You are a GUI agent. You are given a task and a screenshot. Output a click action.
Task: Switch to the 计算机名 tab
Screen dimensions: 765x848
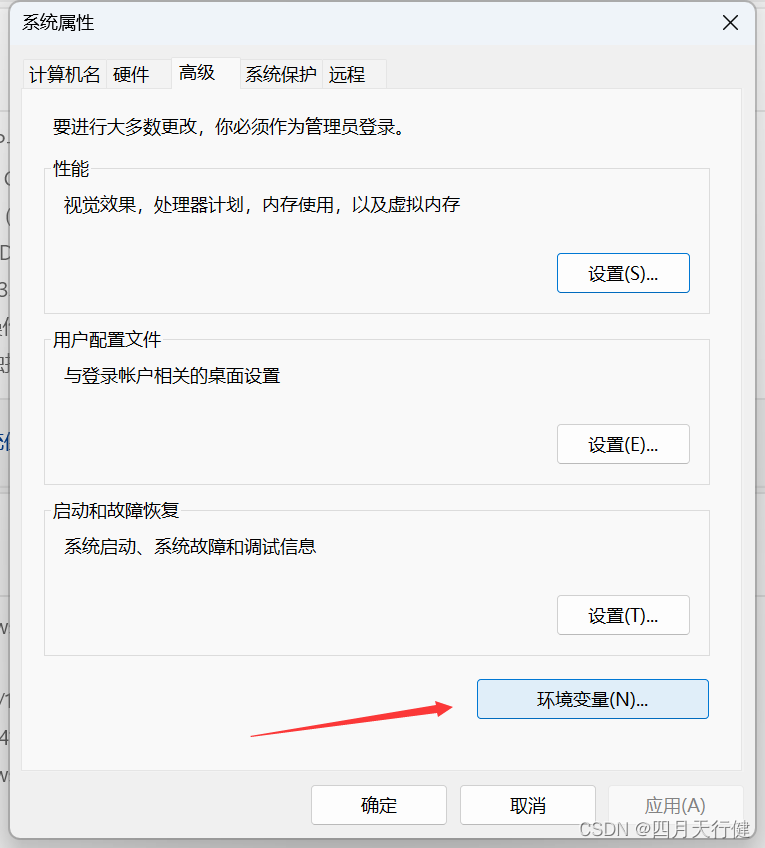[64, 75]
